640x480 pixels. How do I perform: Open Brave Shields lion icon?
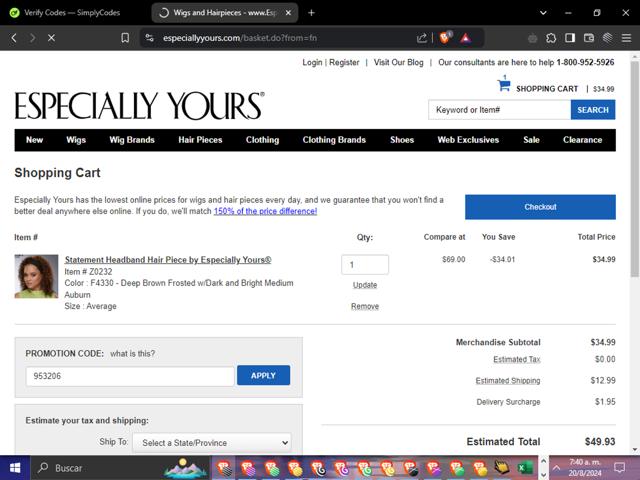(445, 38)
